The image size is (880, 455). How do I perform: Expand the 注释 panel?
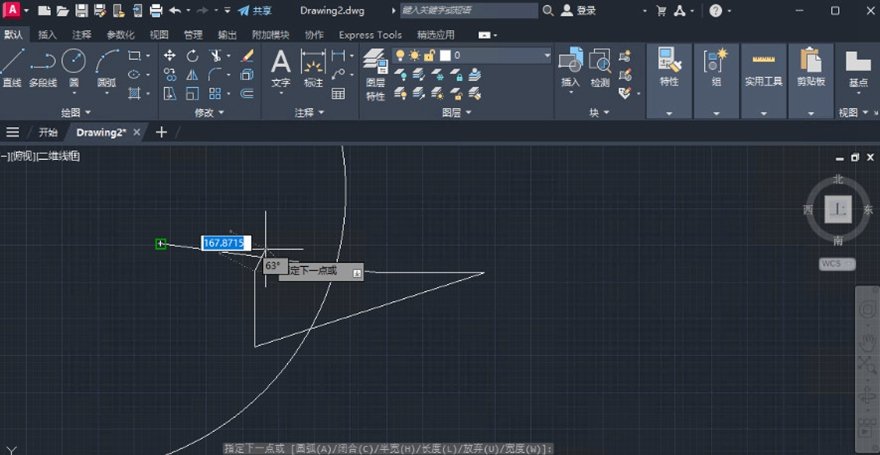(309, 113)
